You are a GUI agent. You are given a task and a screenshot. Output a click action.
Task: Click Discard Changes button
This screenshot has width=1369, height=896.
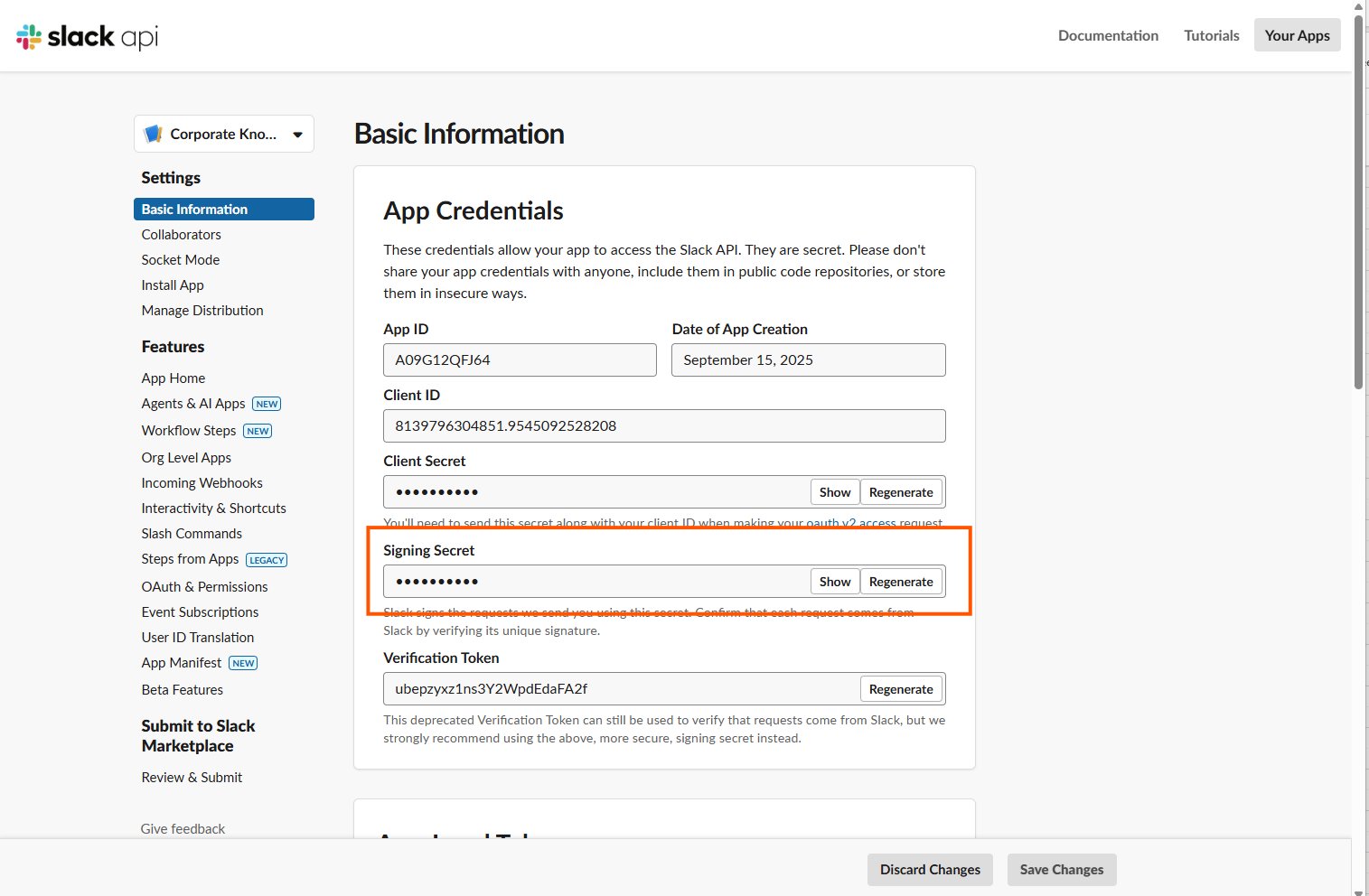(x=929, y=870)
